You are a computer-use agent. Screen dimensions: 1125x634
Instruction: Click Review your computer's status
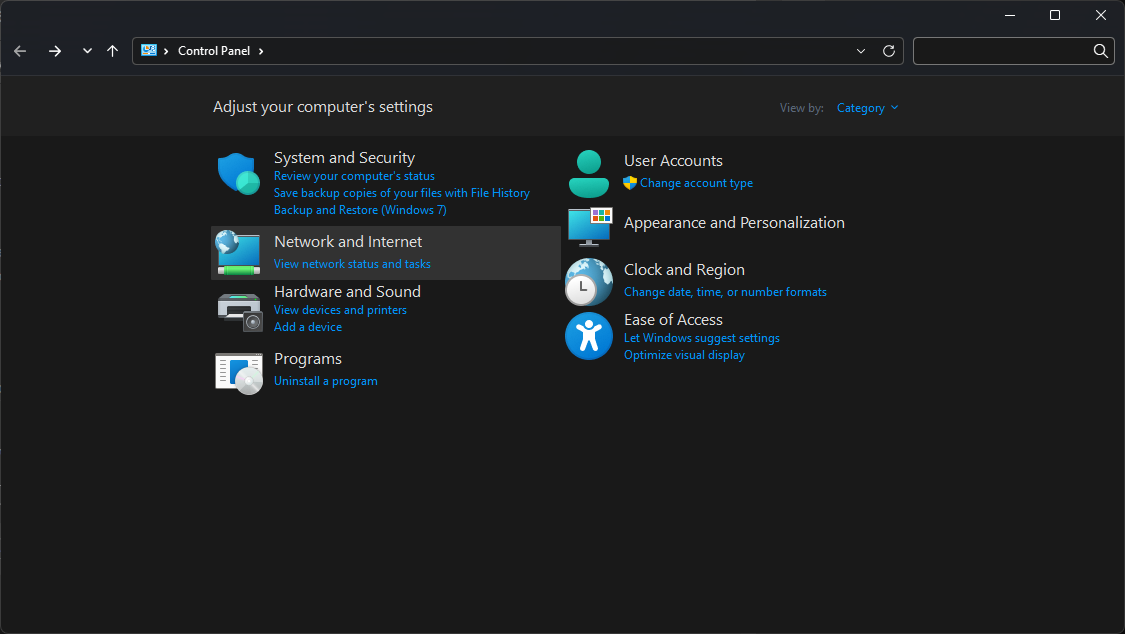tap(354, 176)
